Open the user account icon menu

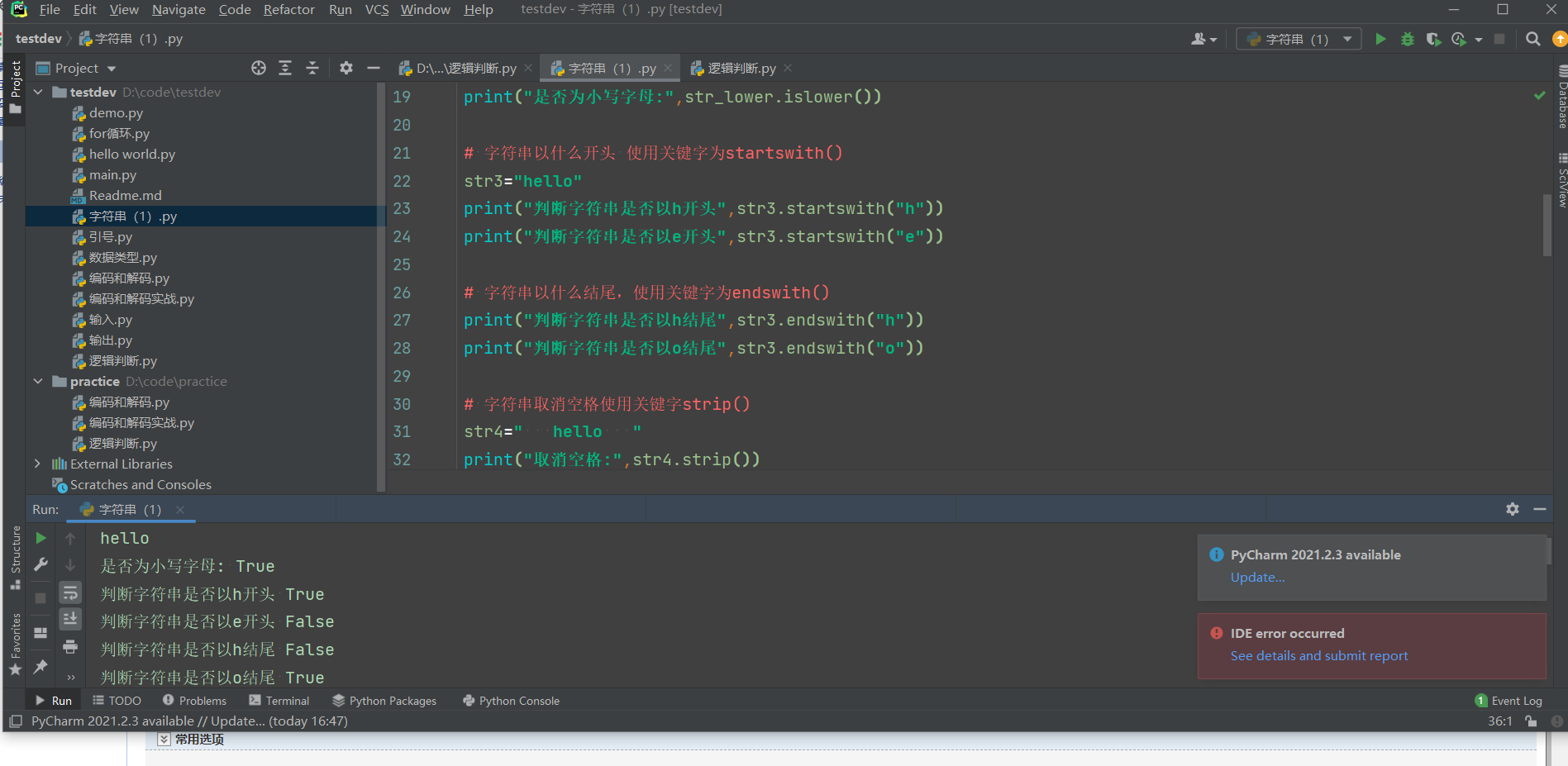1203,39
